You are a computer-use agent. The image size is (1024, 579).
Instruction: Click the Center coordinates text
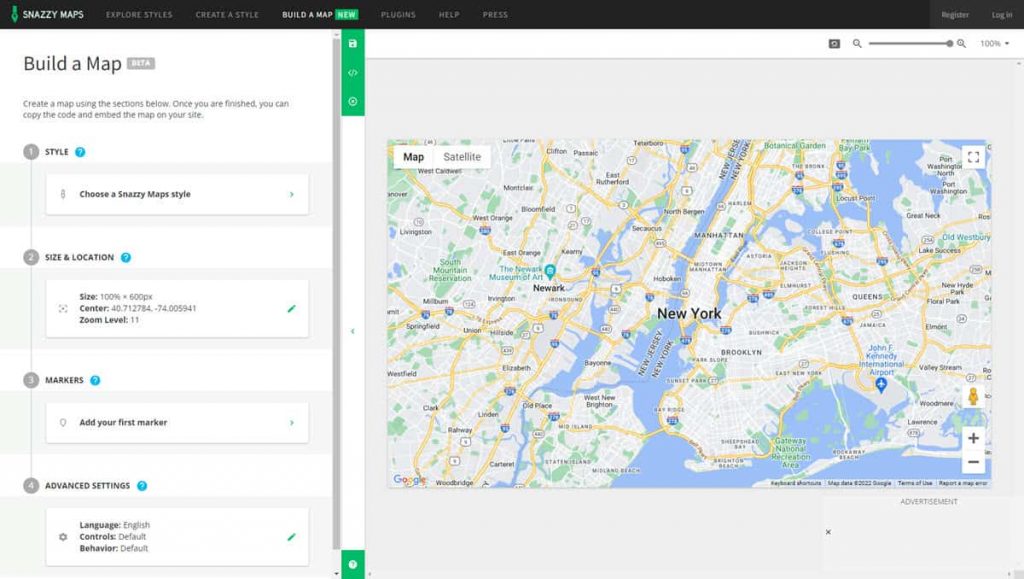tap(138, 308)
